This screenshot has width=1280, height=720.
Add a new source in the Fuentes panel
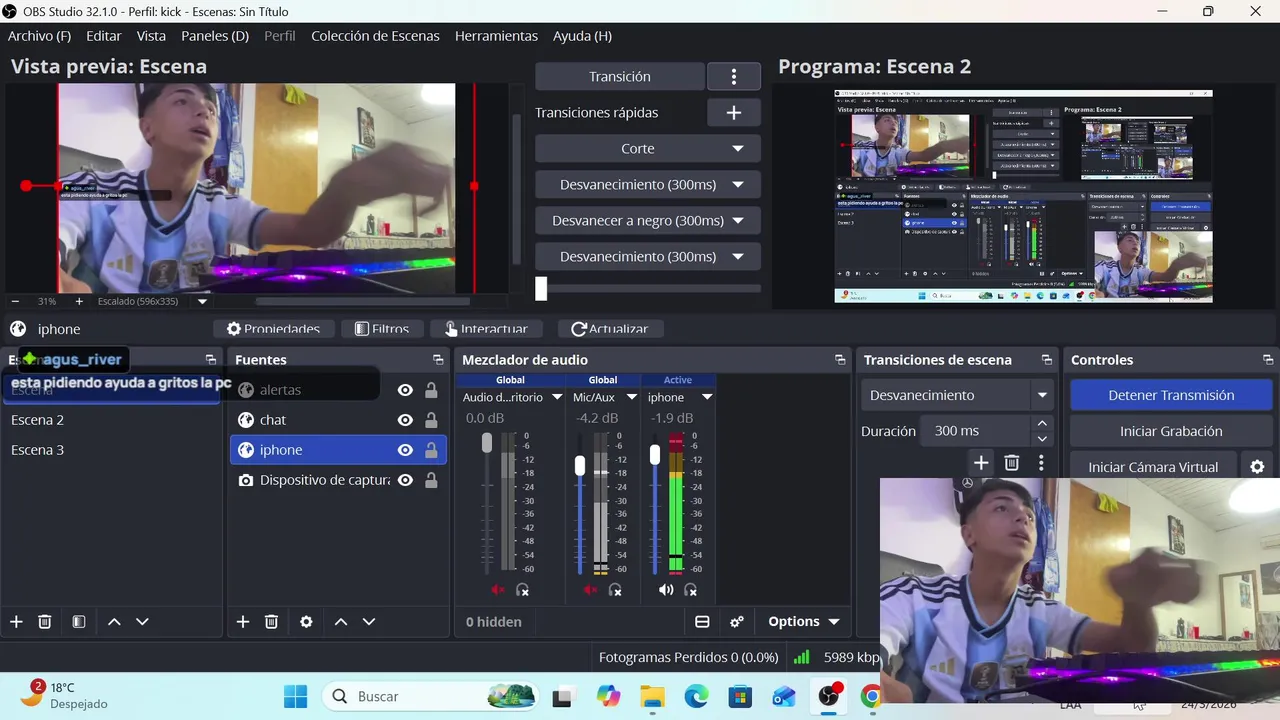point(243,622)
